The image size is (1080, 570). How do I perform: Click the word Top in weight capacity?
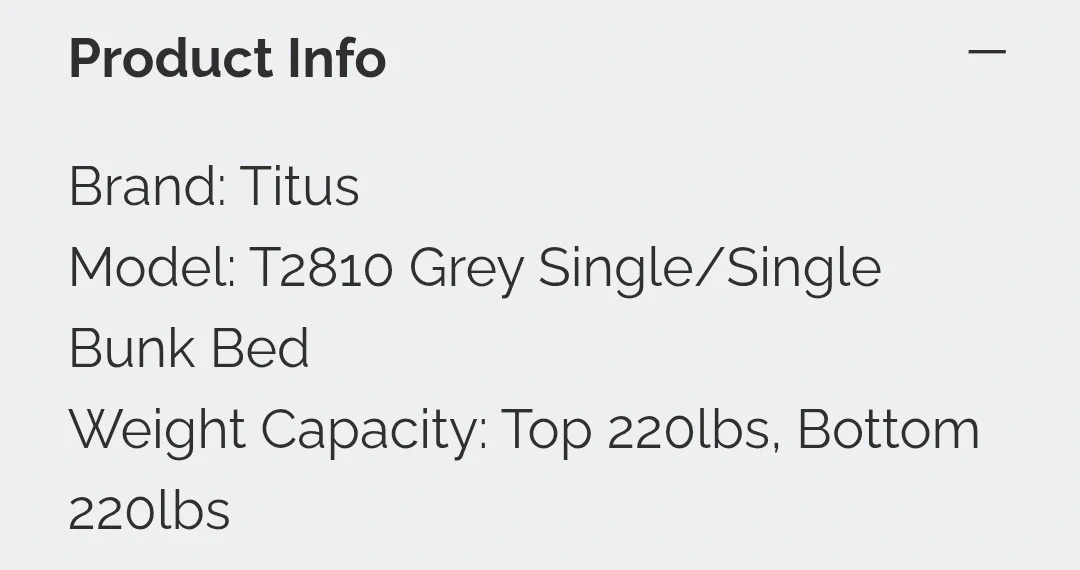click(546, 431)
